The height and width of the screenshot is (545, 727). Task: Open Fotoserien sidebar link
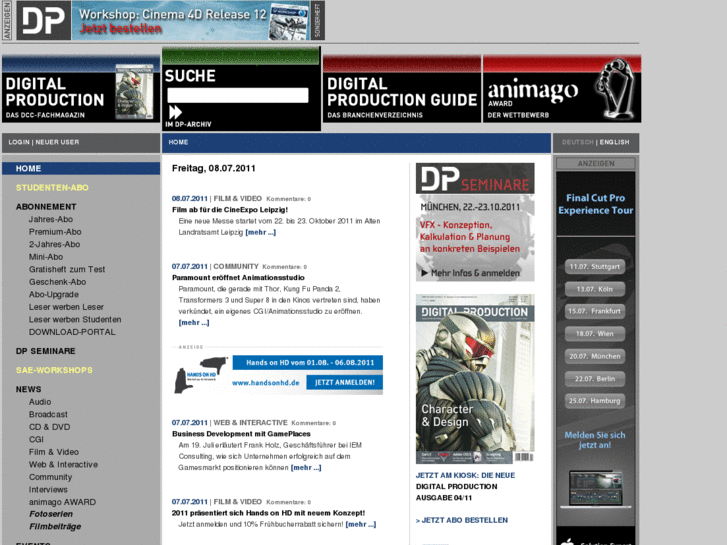[x=51, y=514]
